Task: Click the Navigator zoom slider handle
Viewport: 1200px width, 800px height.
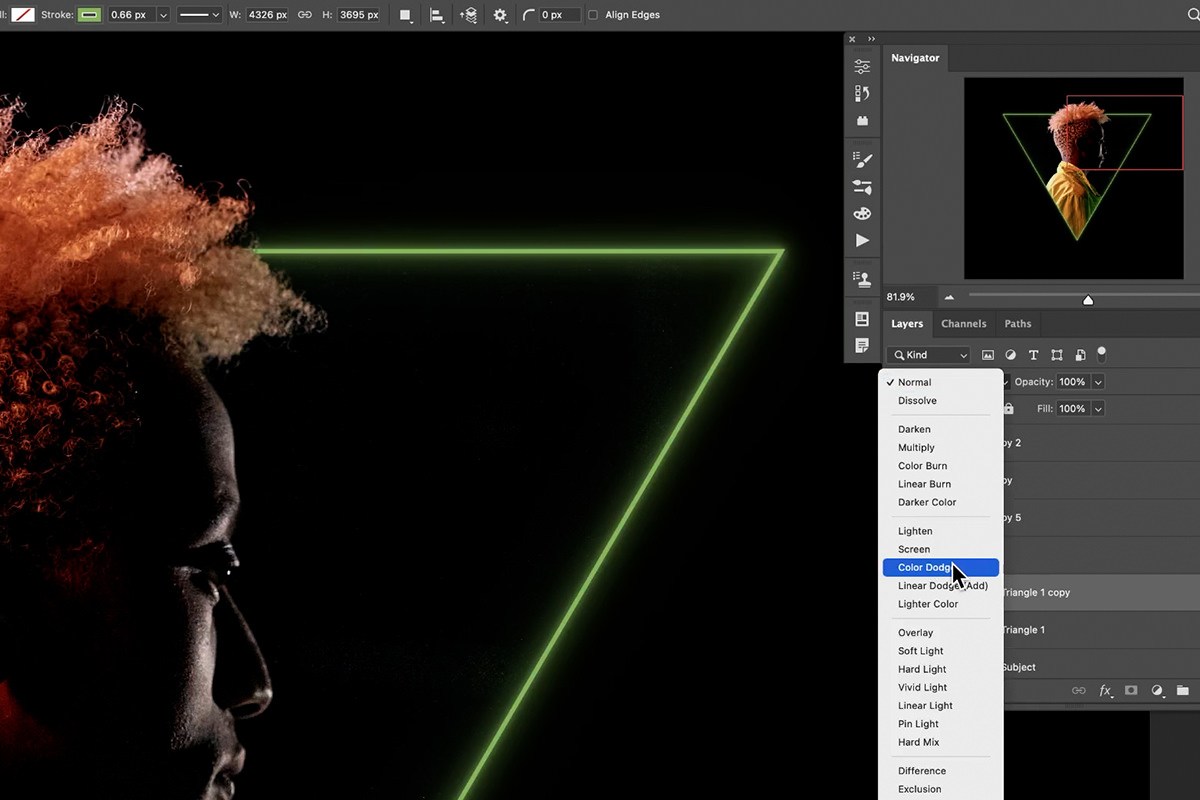Action: point(1088,300)
